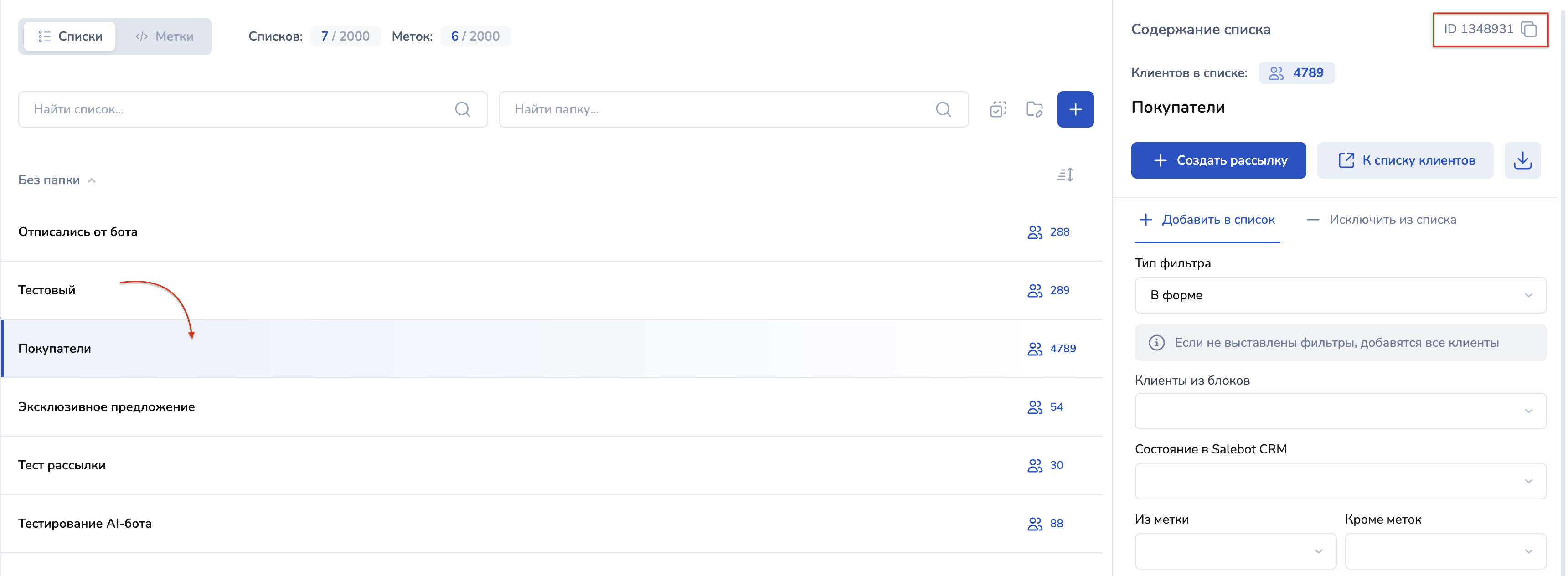Click the copy list ID icon
Viewport: 1568px width, 576px height.
(x=1528, y=29)
